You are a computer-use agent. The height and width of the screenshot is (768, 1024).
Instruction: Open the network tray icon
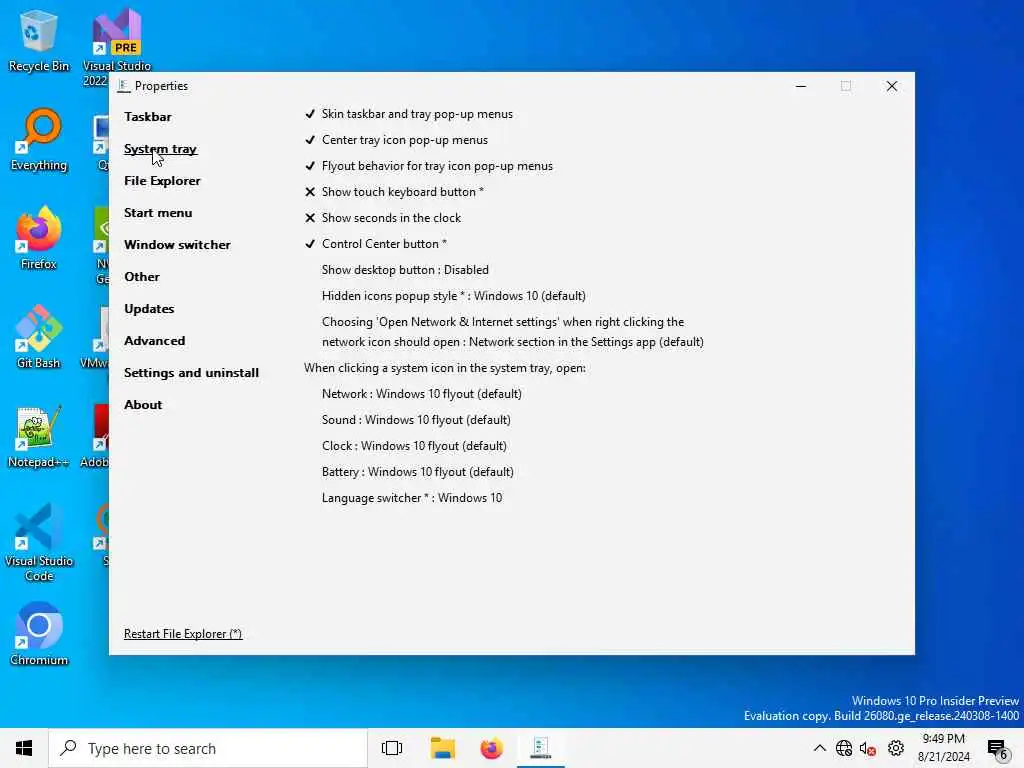844,748
